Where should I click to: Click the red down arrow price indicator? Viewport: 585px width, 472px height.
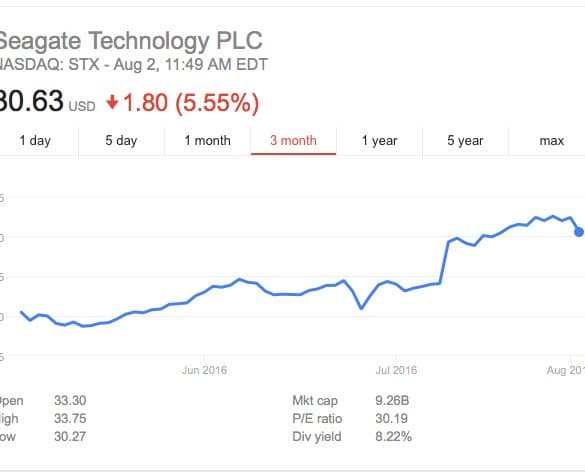[x=112, y=102]
